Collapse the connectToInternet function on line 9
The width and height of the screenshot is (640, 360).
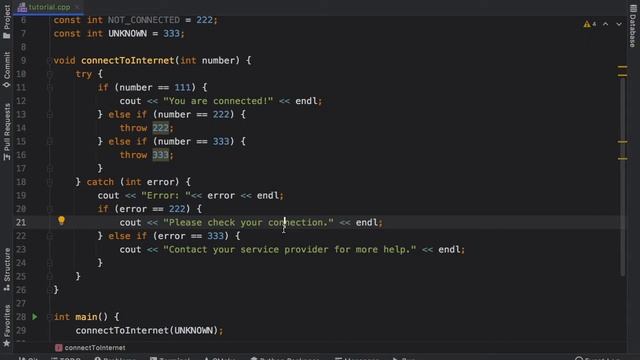pyautogui.click(x=50, y=60)
